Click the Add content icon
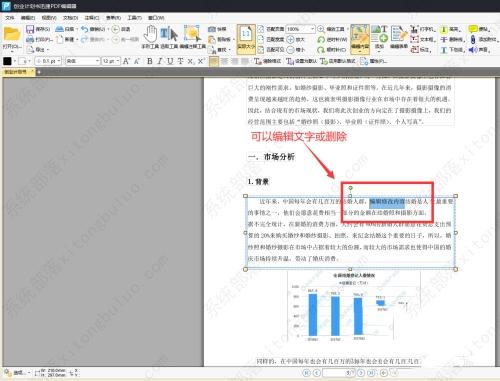The width and height of the screenshot is (500, 381). (x=380, y=34)
